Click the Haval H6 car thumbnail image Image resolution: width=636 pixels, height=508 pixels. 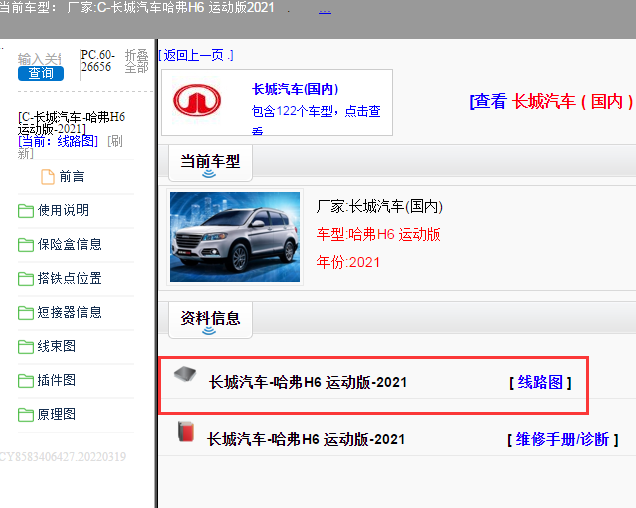(235, 237)
